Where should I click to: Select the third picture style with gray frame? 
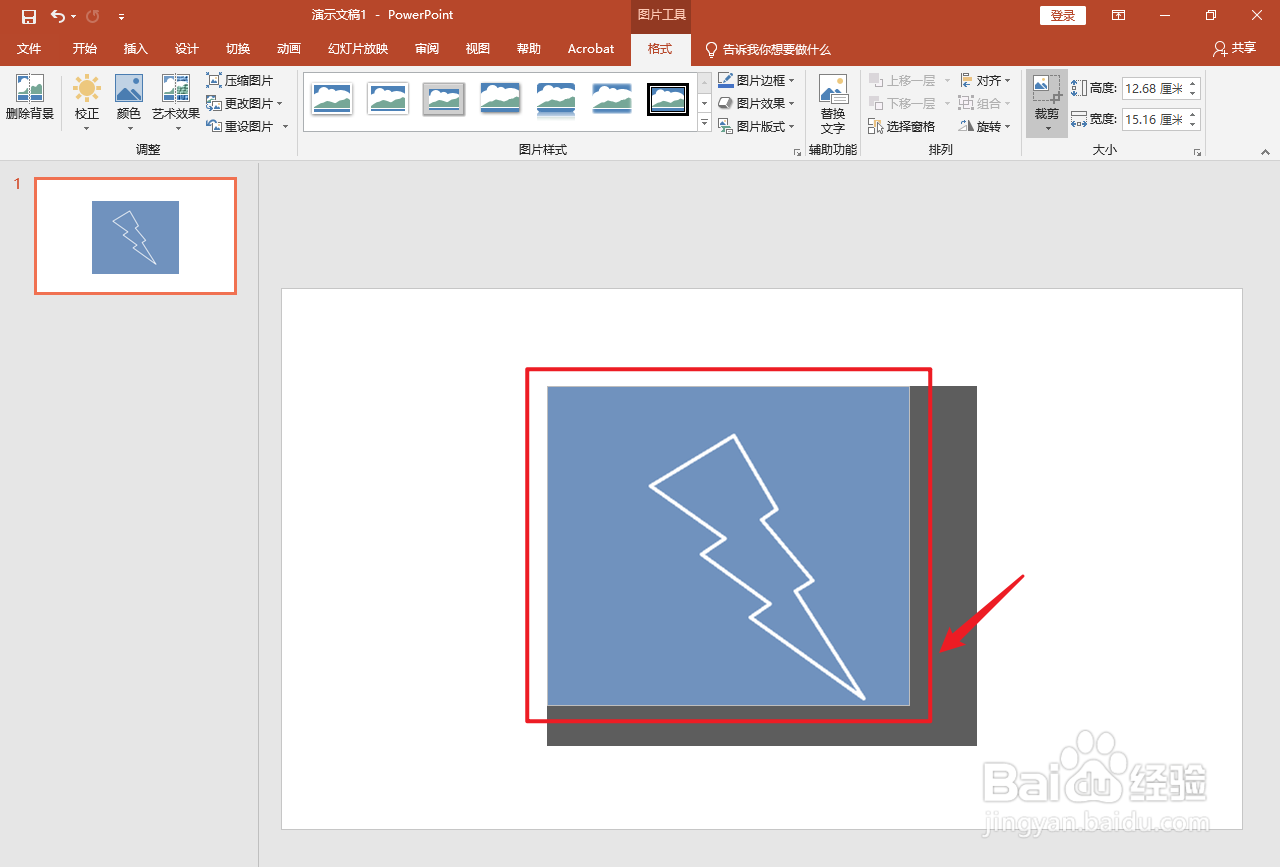click(x=444, y=99)
